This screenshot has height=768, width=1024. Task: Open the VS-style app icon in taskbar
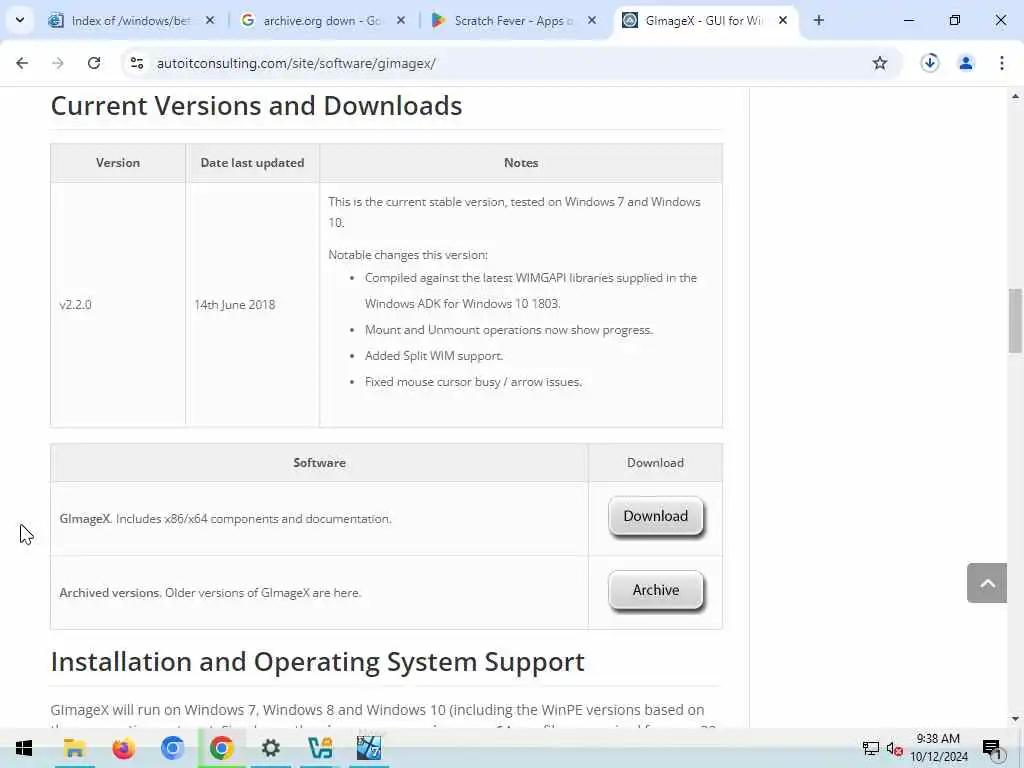tap(320, 748)
